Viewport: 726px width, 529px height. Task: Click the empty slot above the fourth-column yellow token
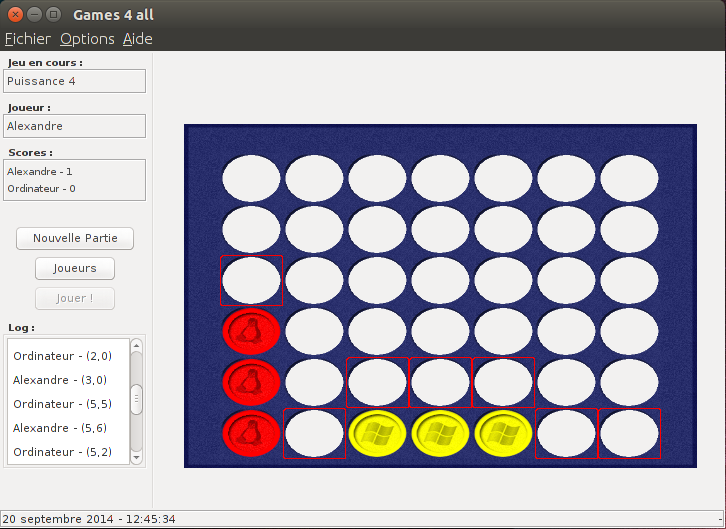click(440, 382)
